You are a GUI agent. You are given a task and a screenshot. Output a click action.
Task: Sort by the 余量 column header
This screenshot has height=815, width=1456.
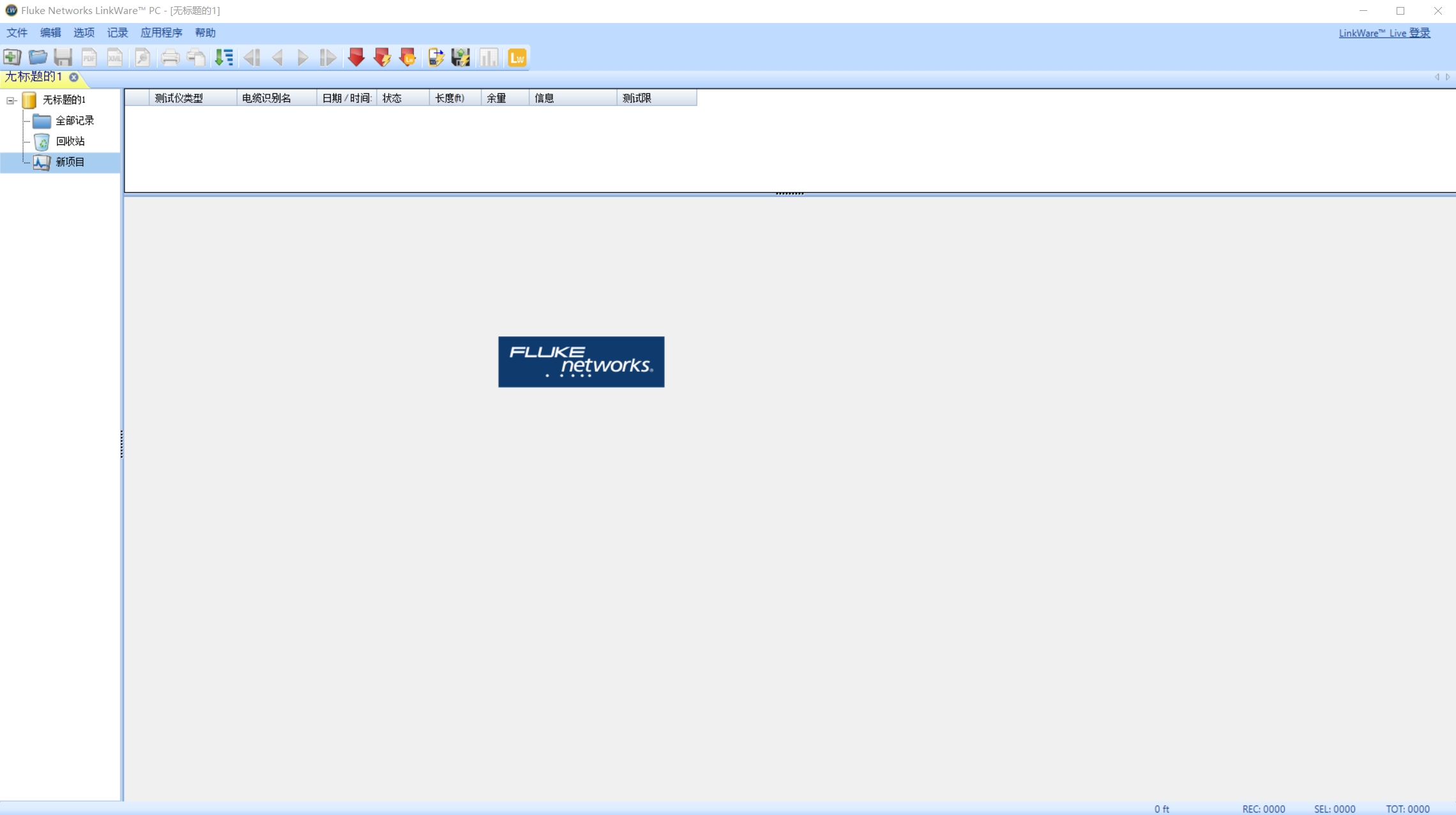(x=505, y=98)
